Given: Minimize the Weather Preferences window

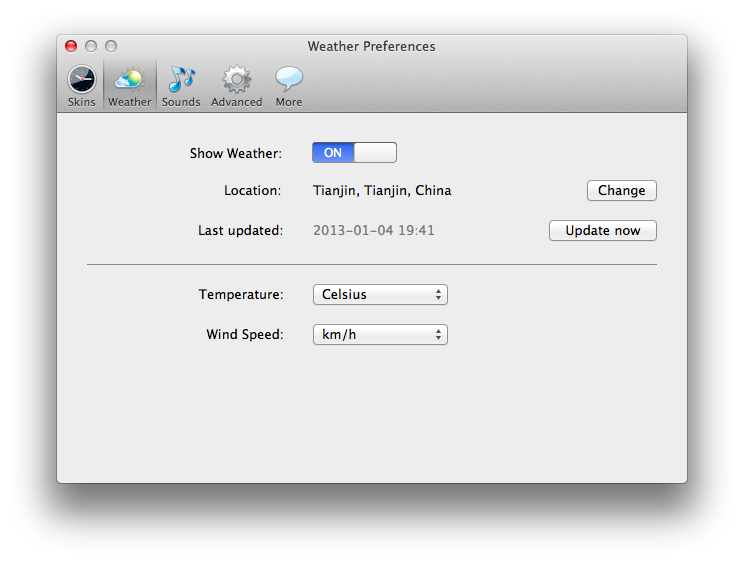Looking at the screenshot, I should (91, 46).
